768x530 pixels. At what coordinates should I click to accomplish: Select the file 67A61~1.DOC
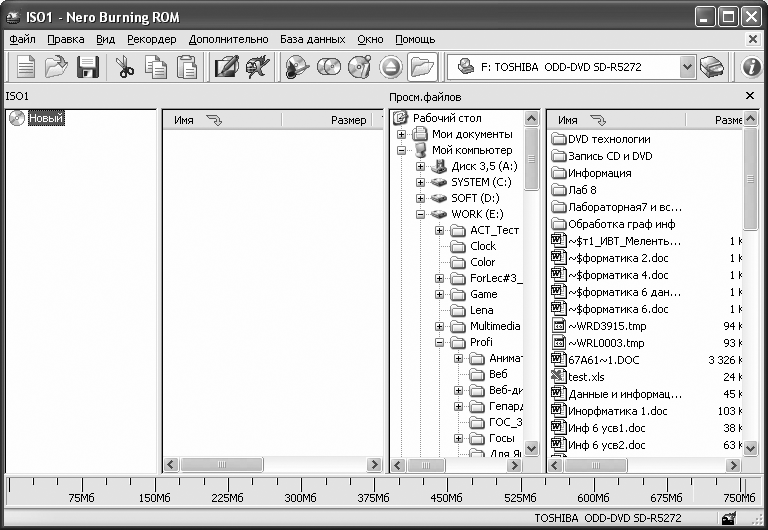(603, 360)
